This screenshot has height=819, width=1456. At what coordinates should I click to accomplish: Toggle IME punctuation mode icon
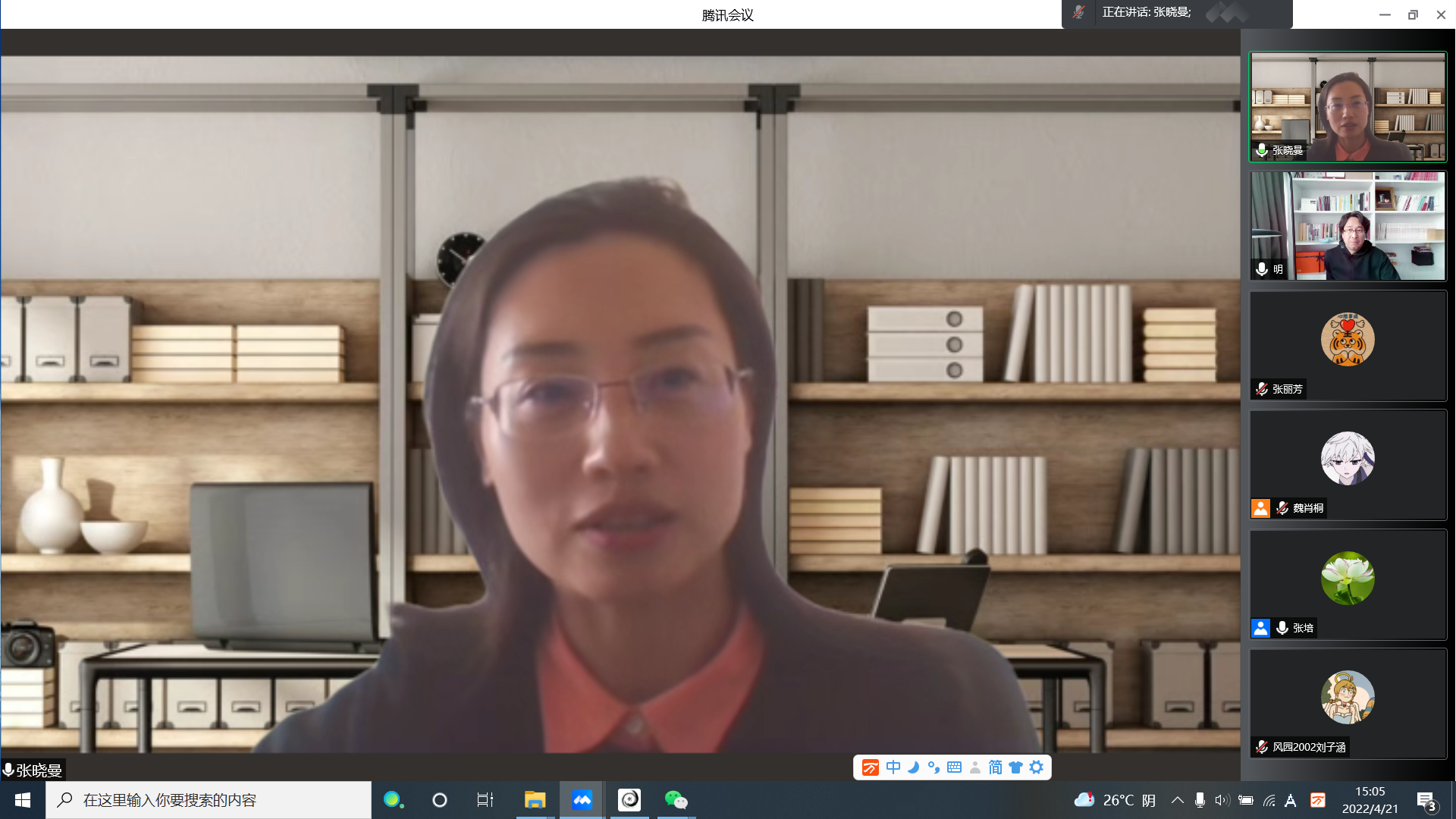[x=934, y=767]
